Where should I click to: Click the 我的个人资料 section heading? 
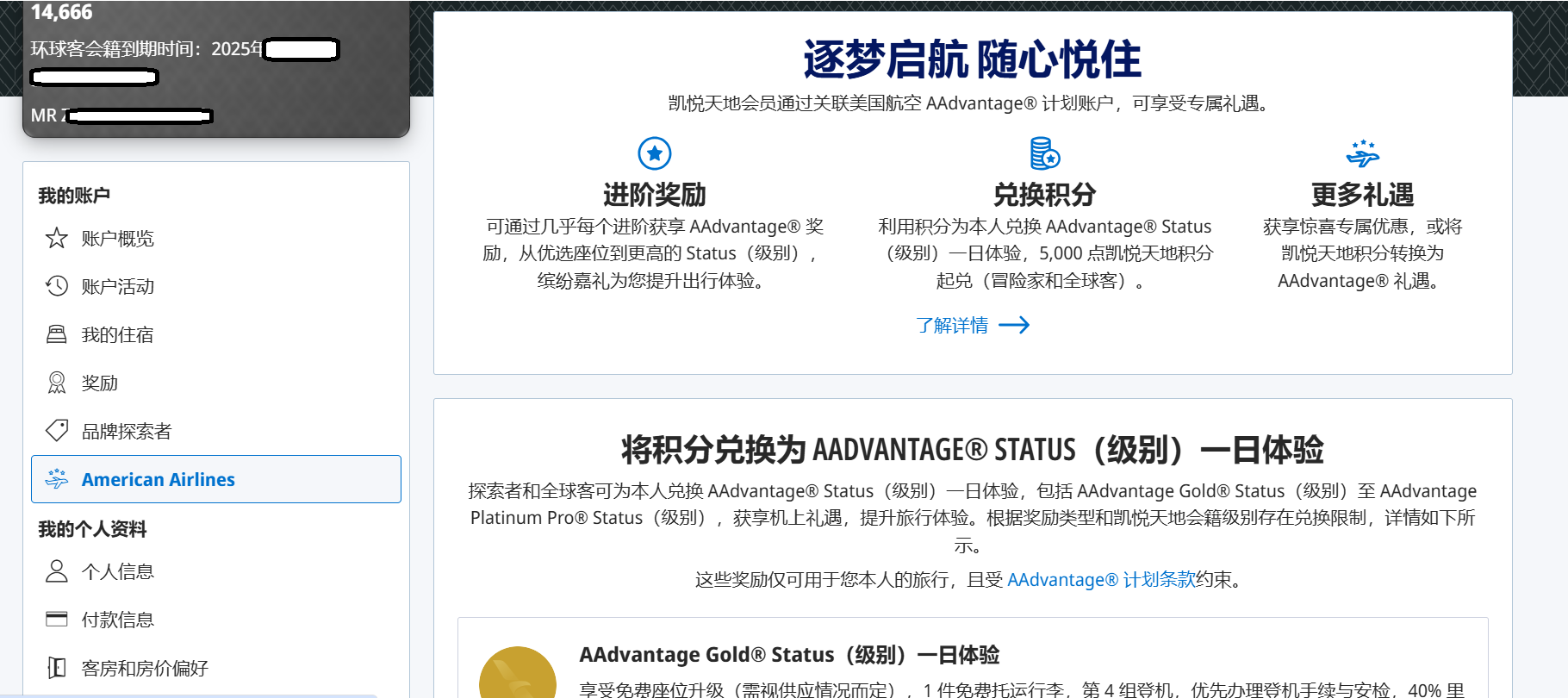point(92,529)
